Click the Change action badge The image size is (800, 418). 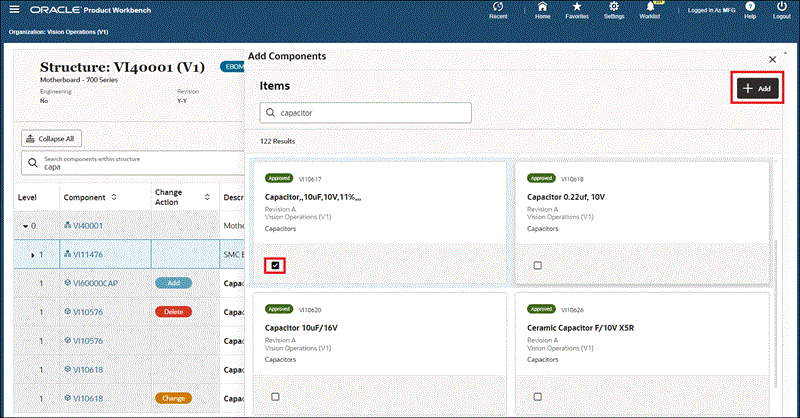pos(173,398)
